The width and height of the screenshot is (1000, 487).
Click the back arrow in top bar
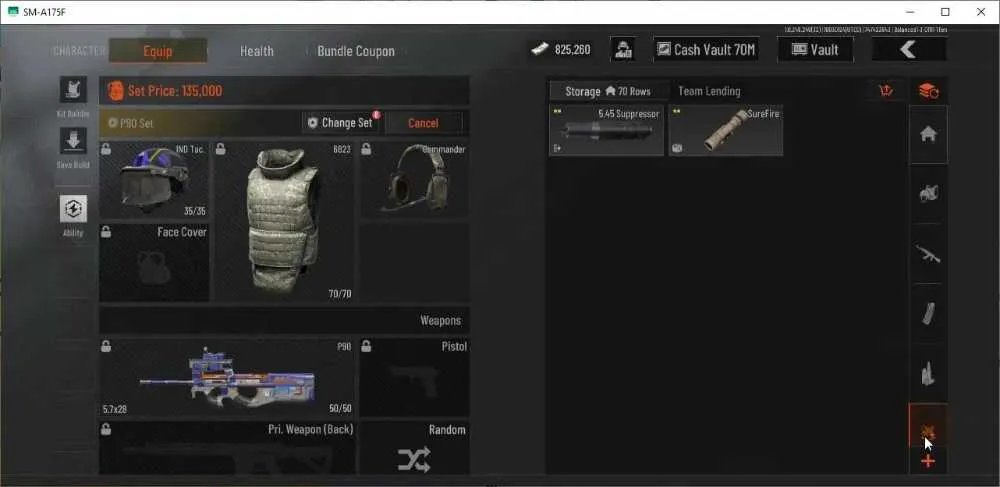coord(908,49)
